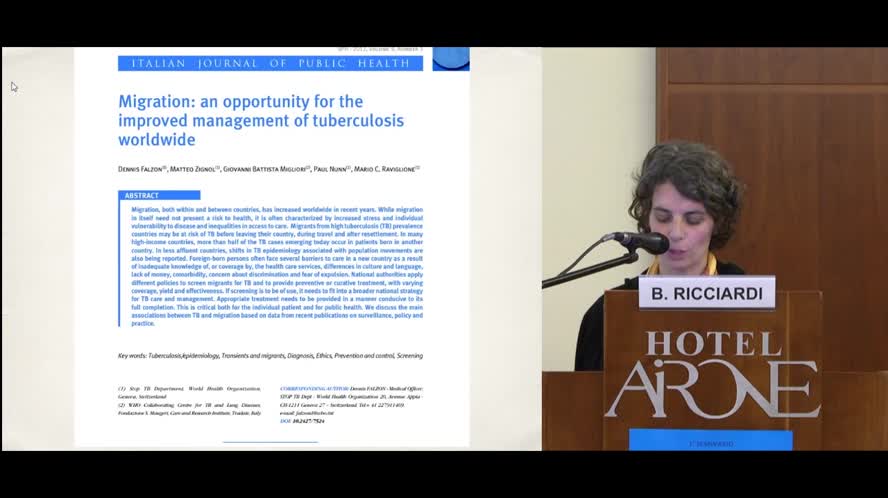The height and width of the screenshot is (498, 888).
Task: Click the Key words line
Action: pyautogui.click(x=270, y=355)
